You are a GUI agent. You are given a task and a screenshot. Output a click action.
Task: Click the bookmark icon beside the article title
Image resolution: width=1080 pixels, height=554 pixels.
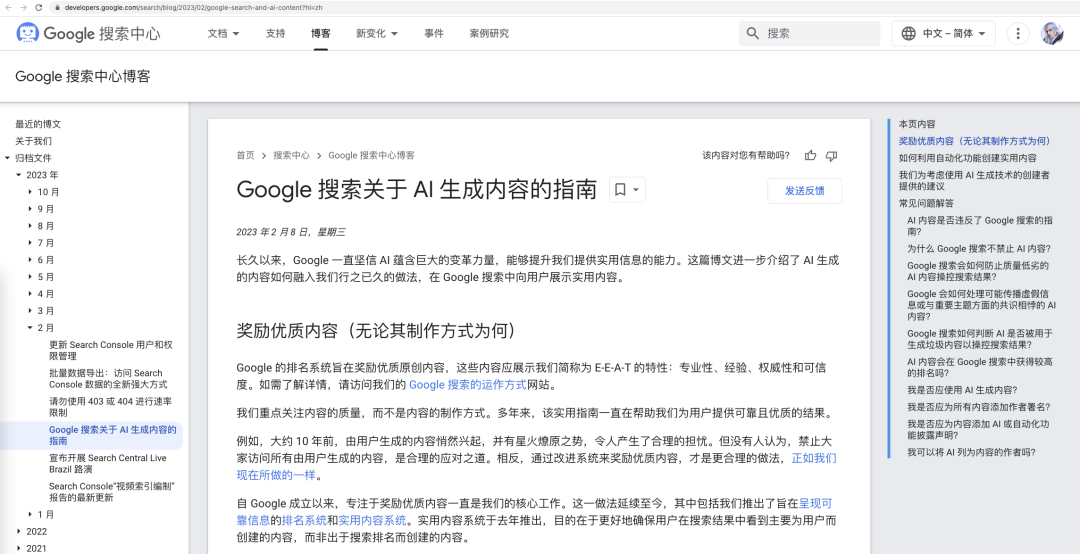(x=620, y=190)
